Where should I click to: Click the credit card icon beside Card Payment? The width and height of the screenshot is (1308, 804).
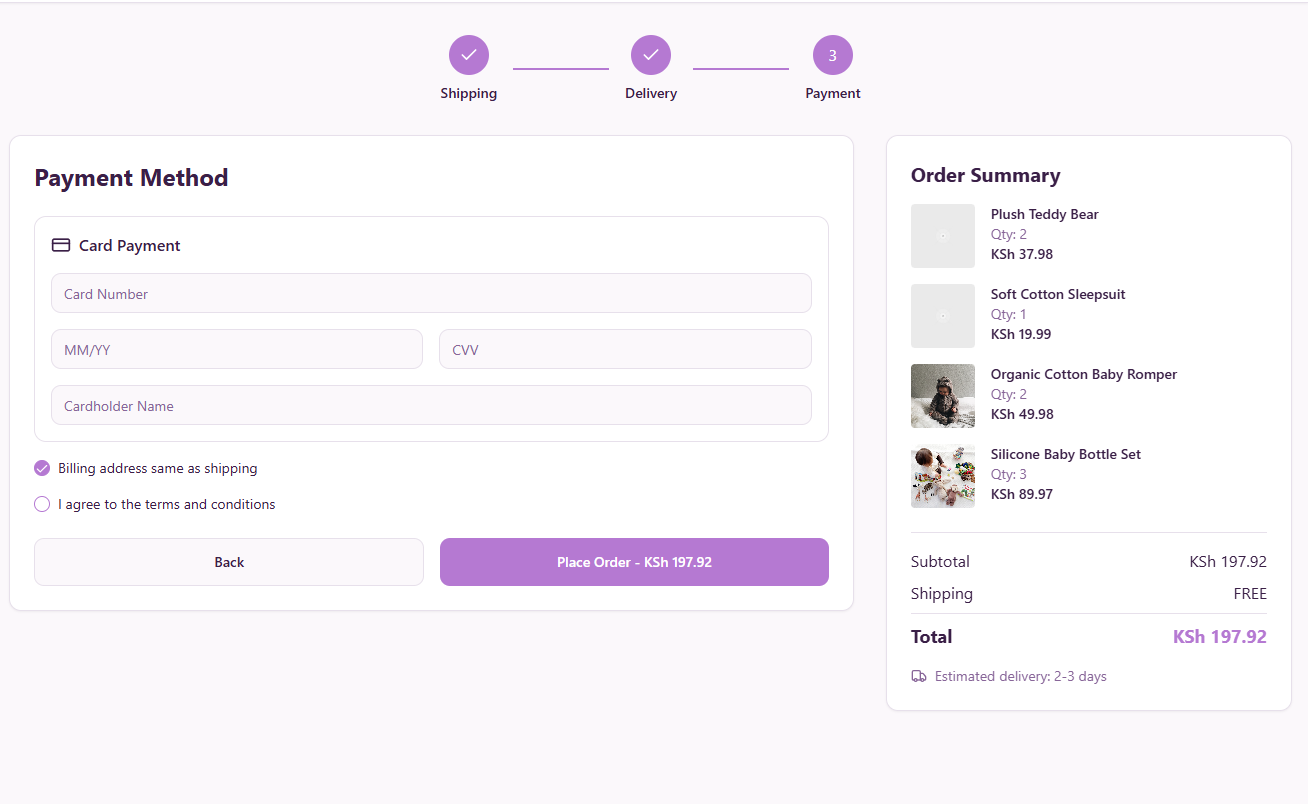click(61, 246)
